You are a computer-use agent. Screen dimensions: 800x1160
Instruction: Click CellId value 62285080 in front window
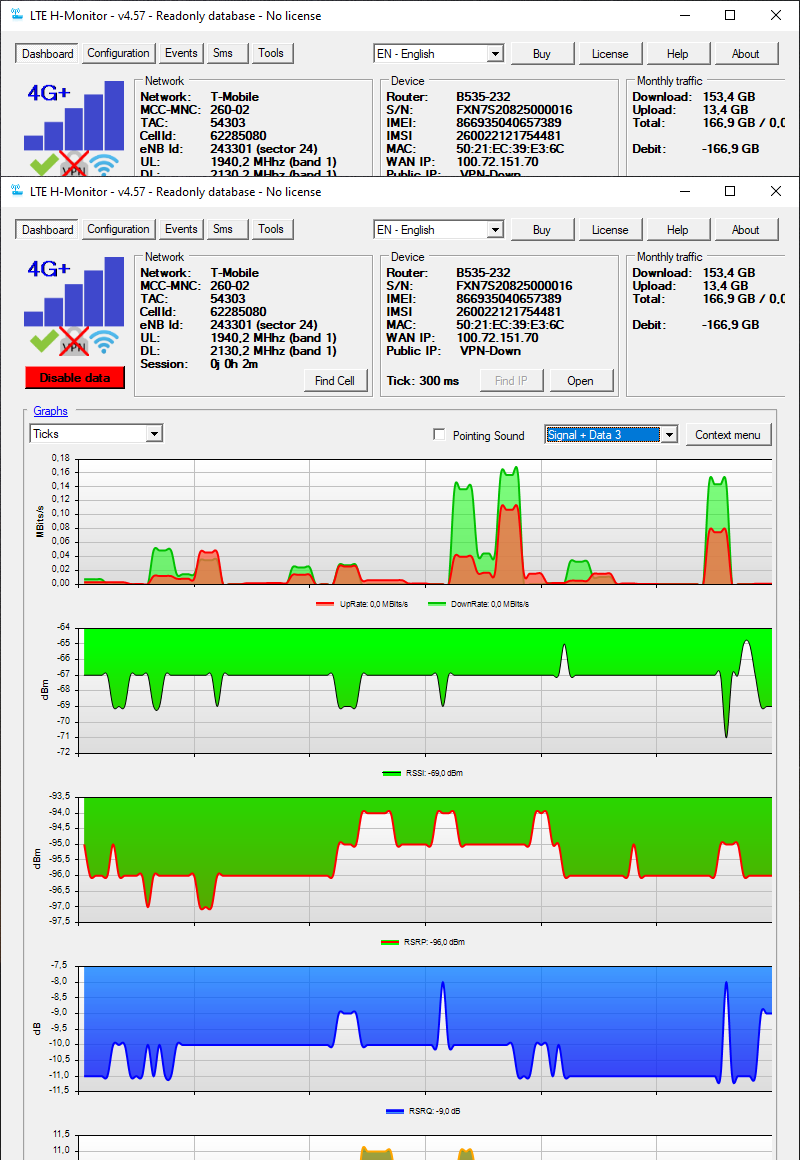click(238, 312)
